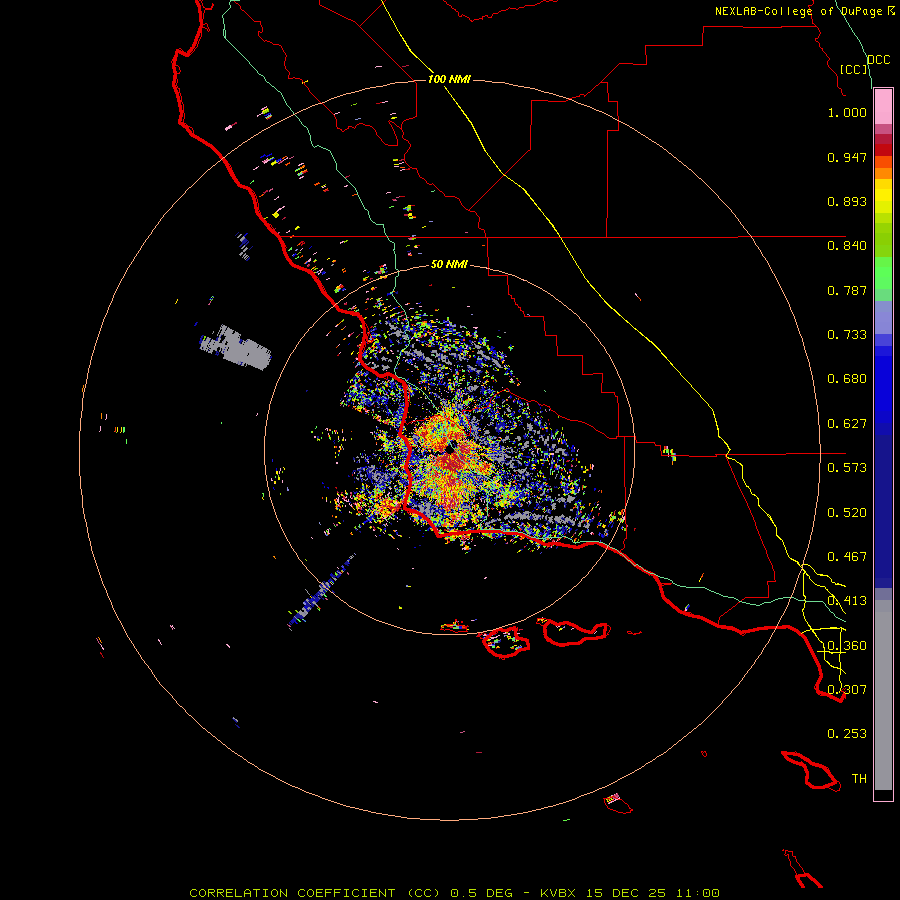Click the 0.253 scale value
900x900 pixels.
tap(847, 734)
